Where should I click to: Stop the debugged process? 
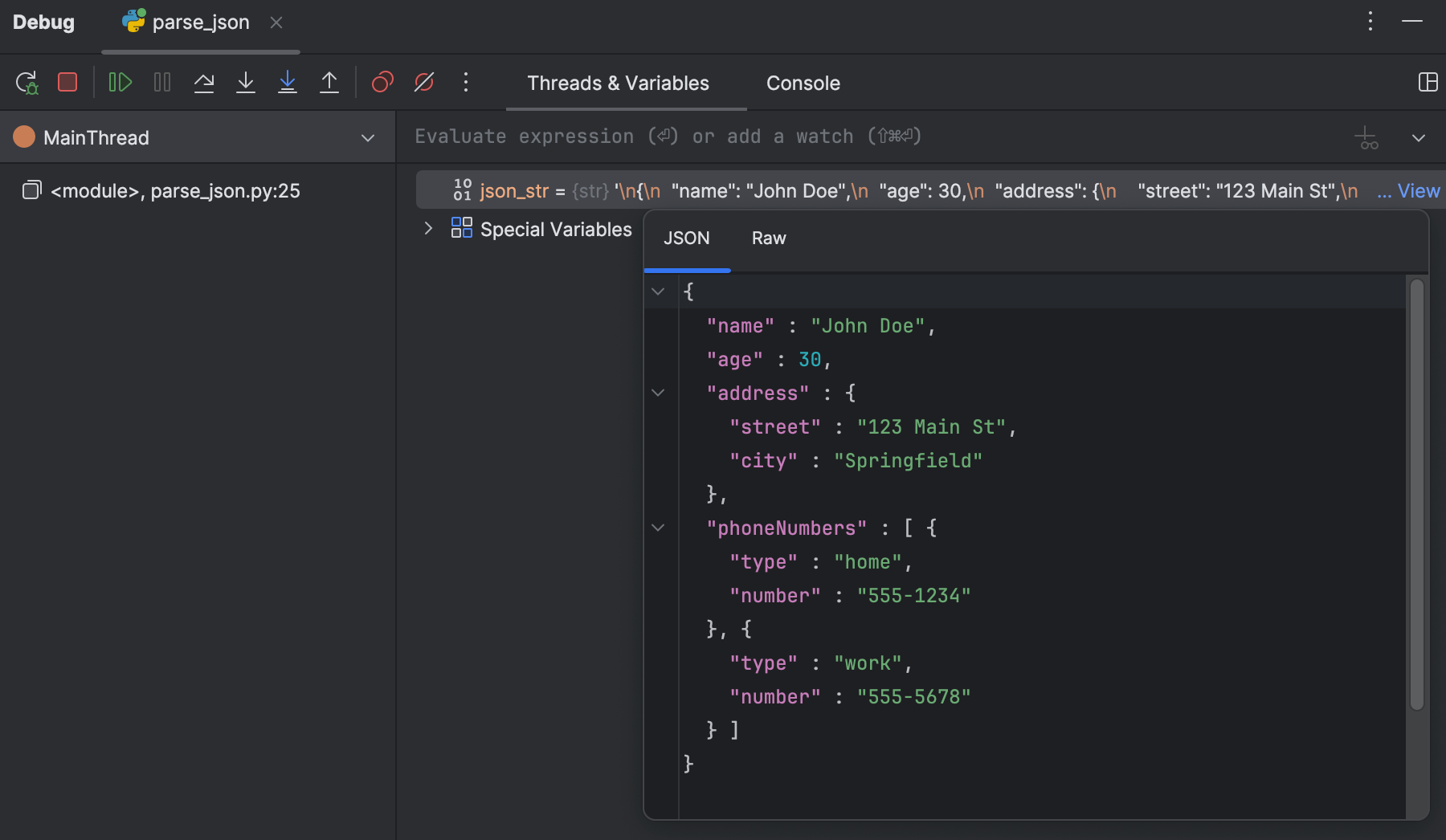[x=67, y=82]
